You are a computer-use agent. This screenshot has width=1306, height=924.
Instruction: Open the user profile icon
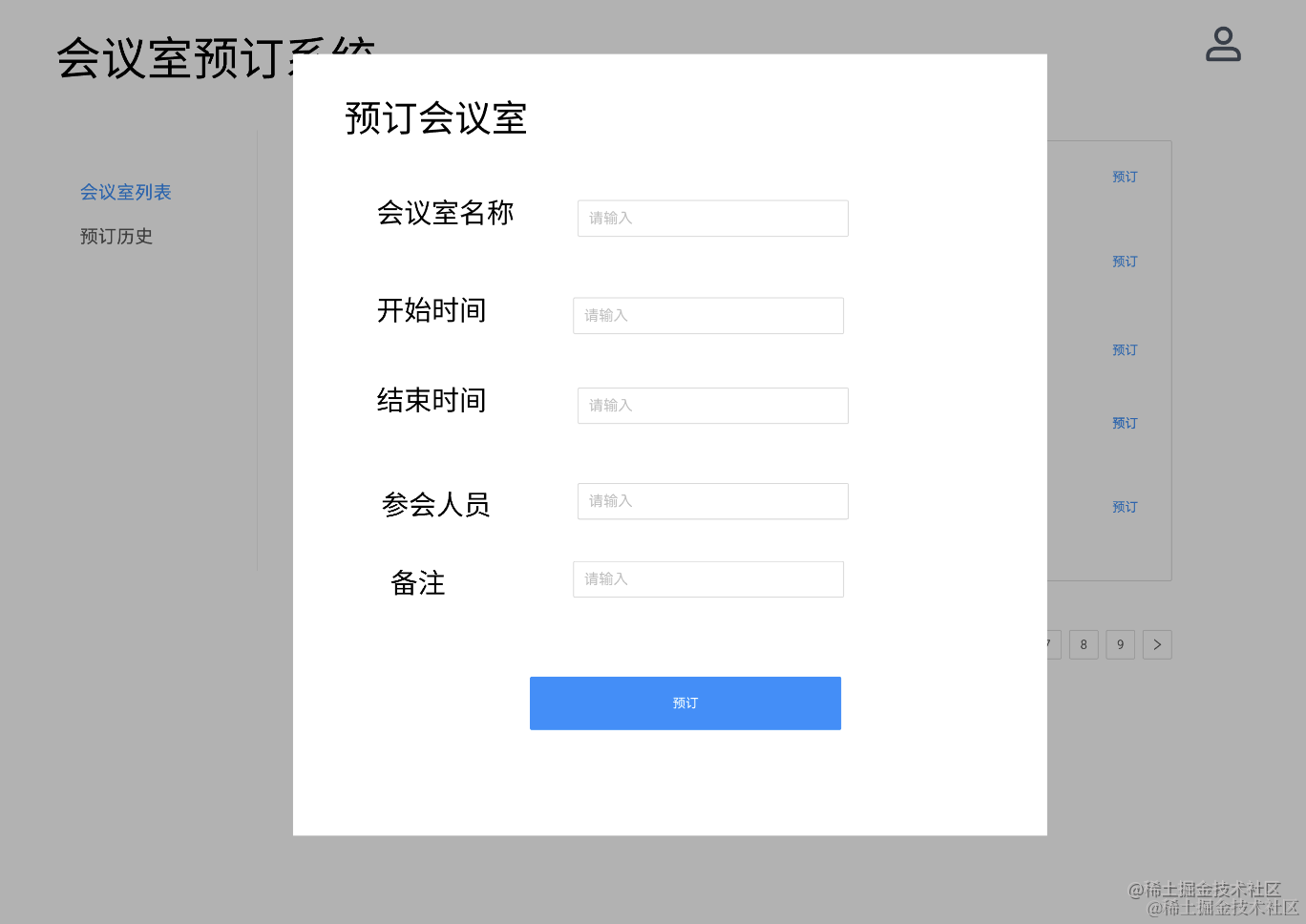(1223, 44)
